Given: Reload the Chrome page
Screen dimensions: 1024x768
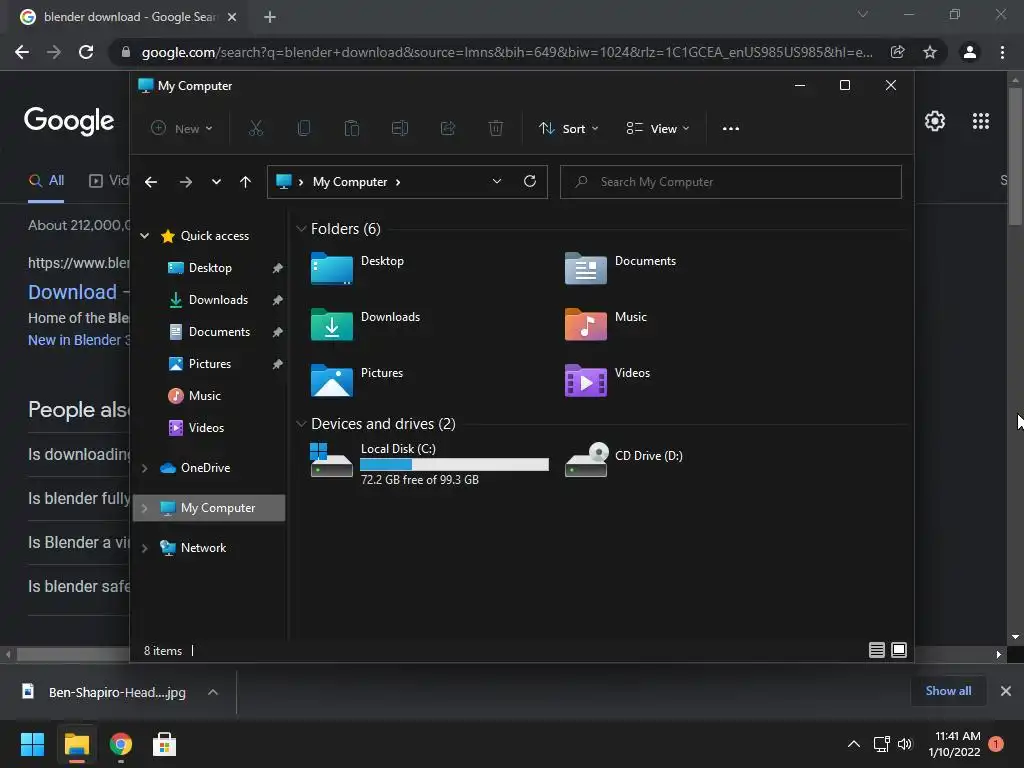Looking at the screenshot, I should (86, 52).
